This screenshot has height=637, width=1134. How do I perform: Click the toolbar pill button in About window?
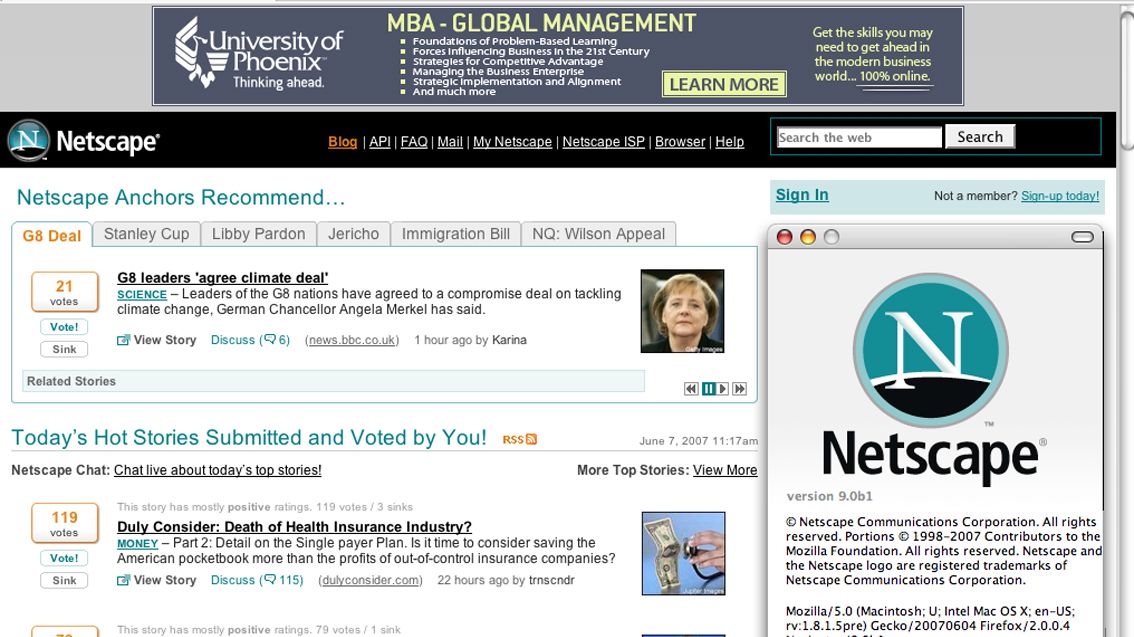coord(1082,237)
